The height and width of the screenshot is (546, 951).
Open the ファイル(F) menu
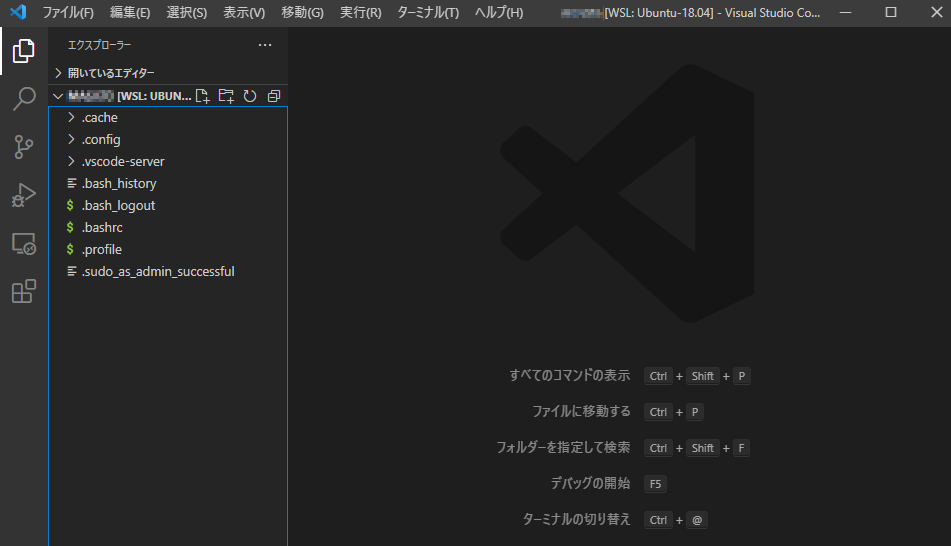coord(68,13)
